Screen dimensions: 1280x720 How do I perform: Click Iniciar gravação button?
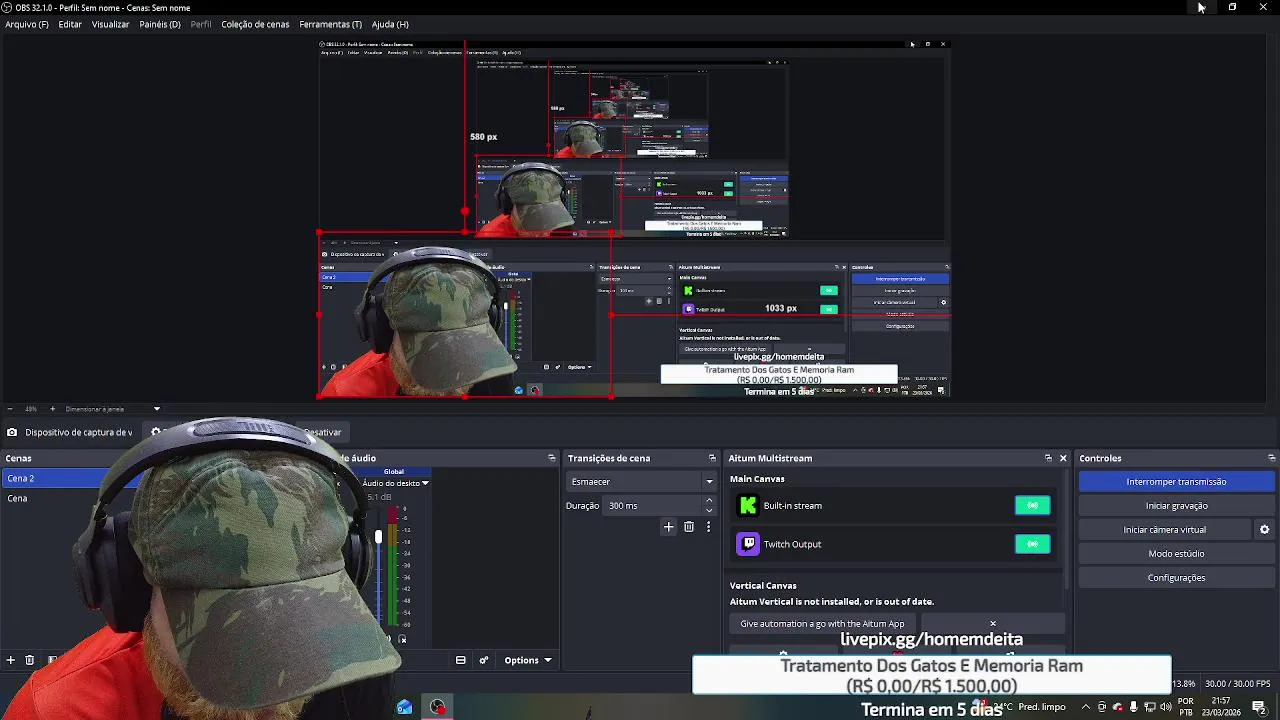pyautogui.click(x=1176, y=506)
